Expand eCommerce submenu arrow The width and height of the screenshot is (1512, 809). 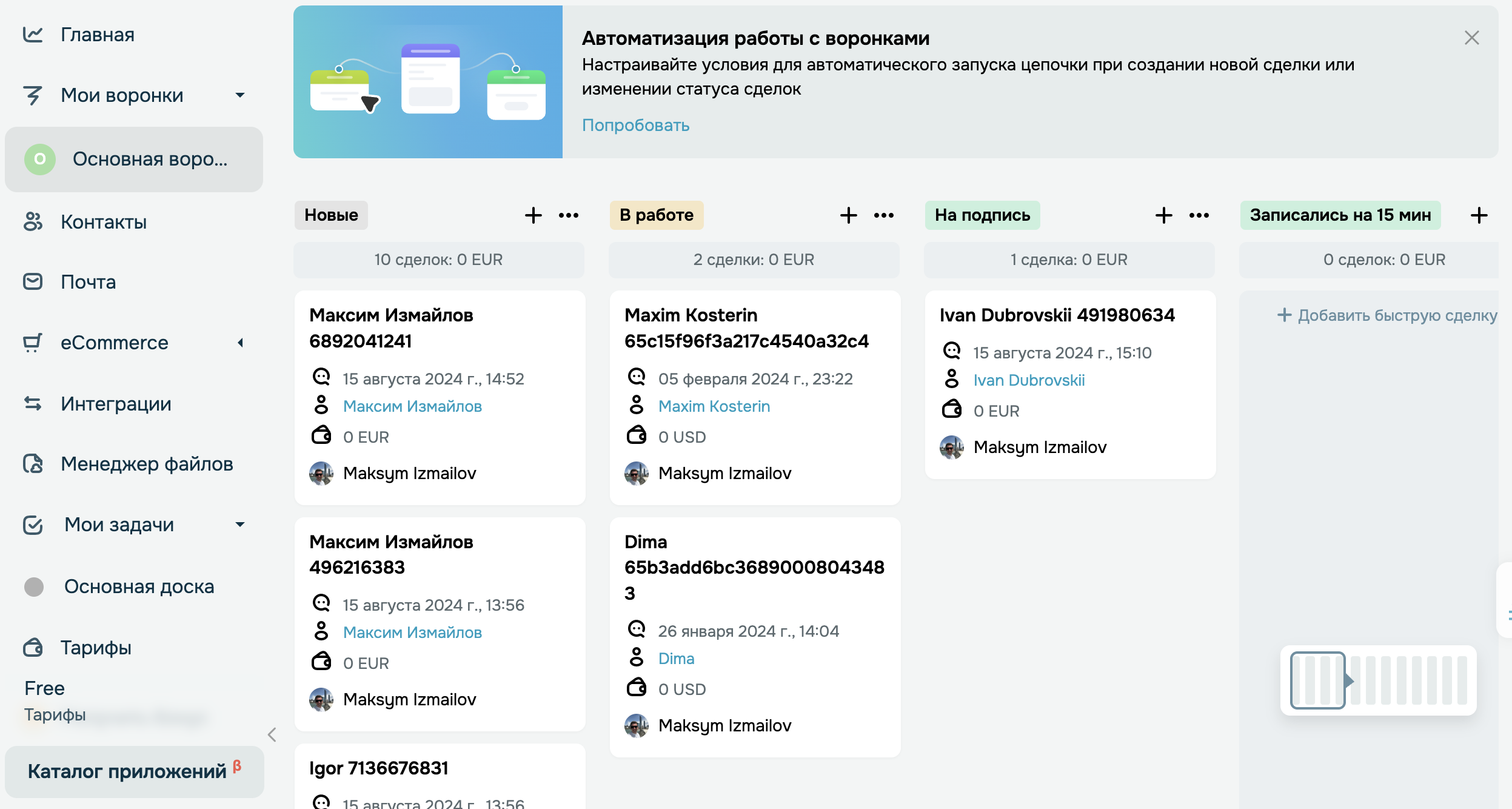coord(240,343)
